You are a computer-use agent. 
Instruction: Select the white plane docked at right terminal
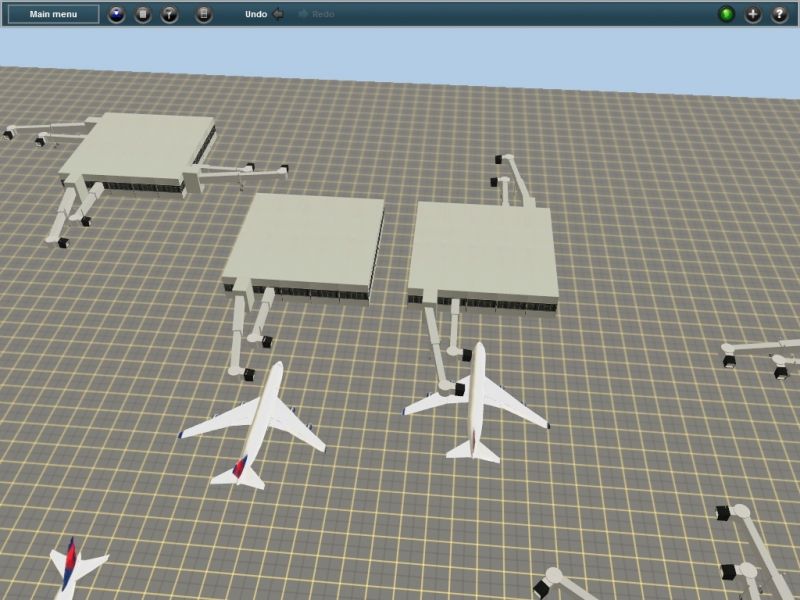(476, 403)
